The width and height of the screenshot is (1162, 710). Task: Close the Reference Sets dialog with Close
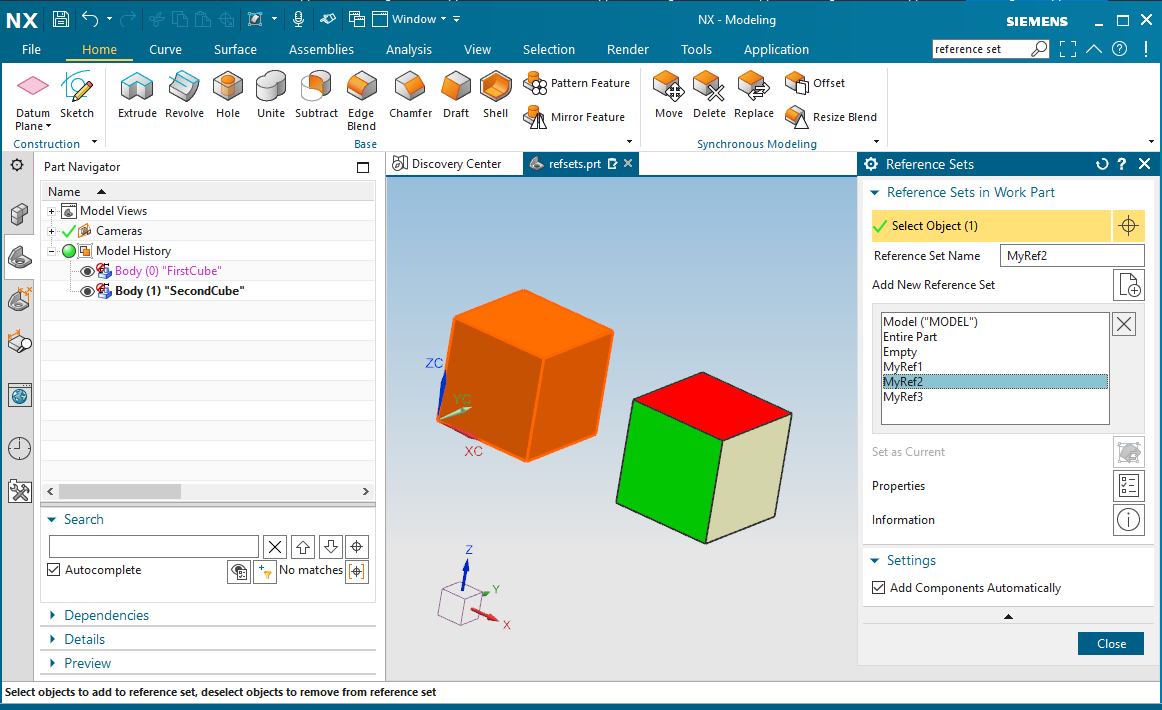(x=1111, y=644)
